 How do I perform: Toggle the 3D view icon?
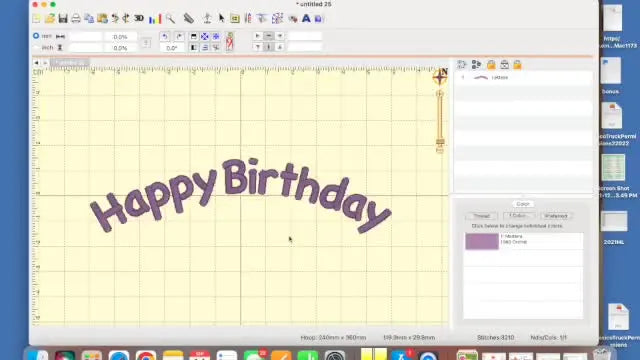[x=139, y=18]
